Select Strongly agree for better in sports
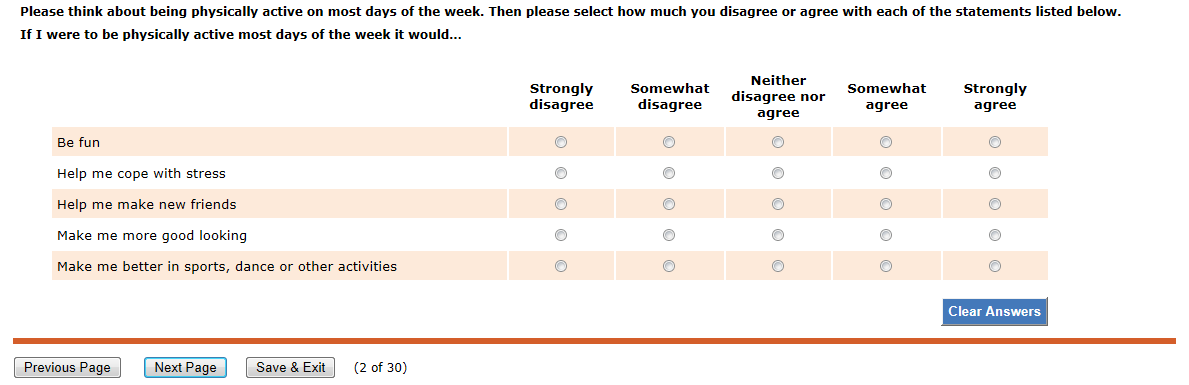This screenshot has width=1189, height=385. click(995, 266)
